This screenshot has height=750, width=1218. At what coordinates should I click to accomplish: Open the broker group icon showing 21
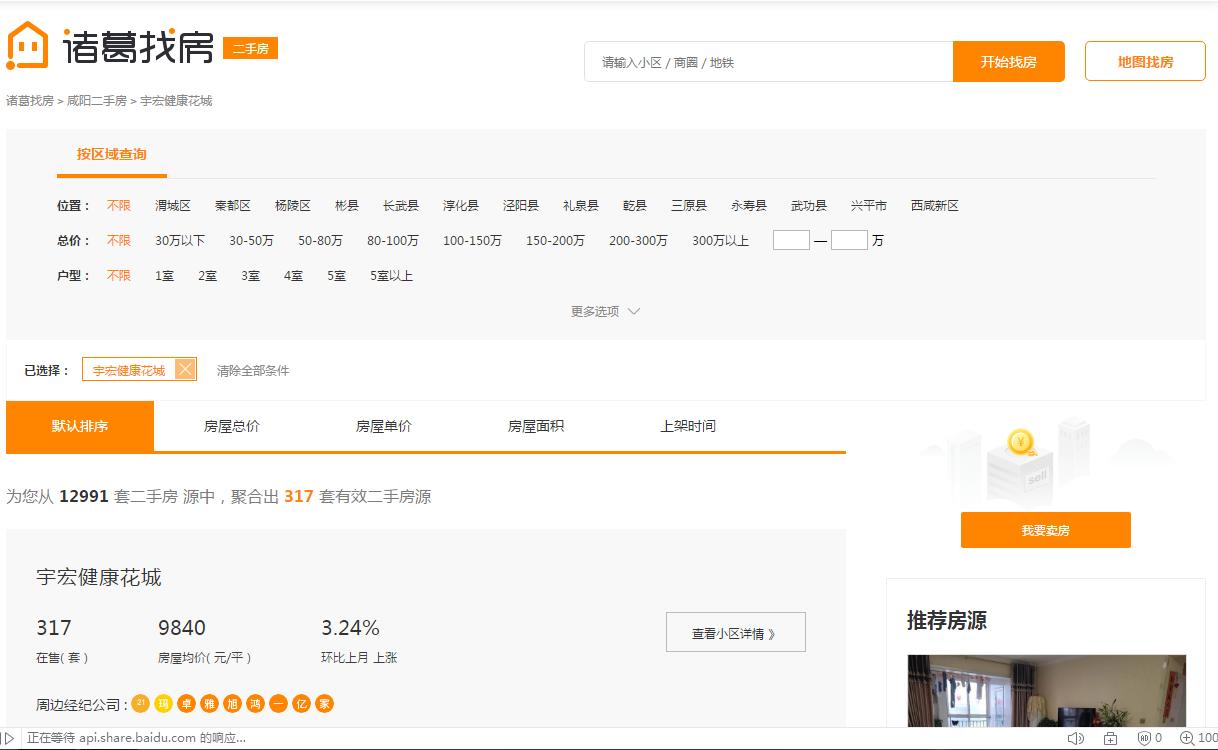click(140, 704)
